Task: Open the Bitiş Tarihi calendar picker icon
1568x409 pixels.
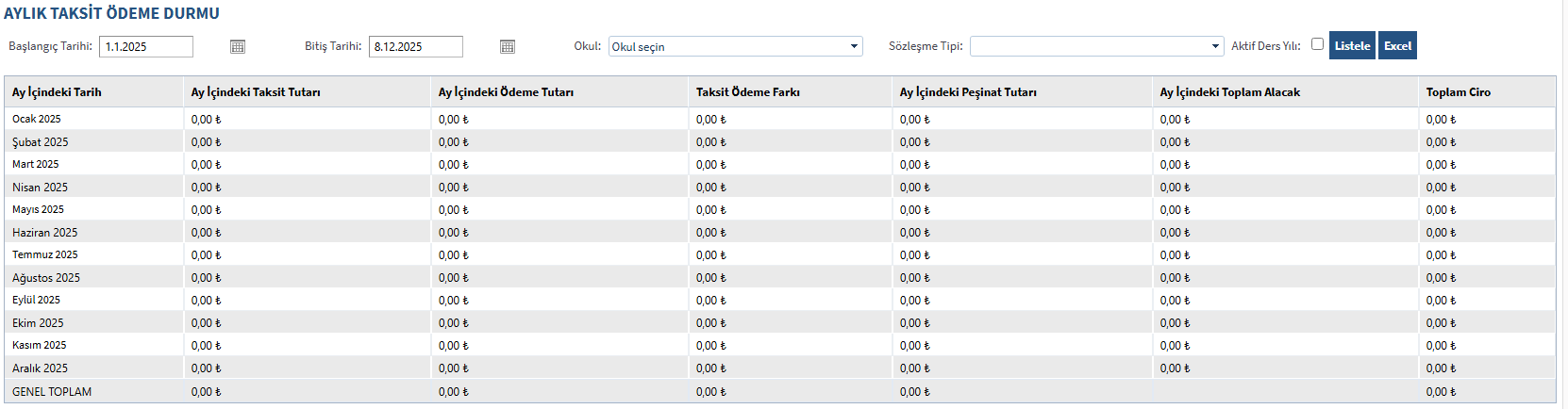Action: tap(508, 46)
